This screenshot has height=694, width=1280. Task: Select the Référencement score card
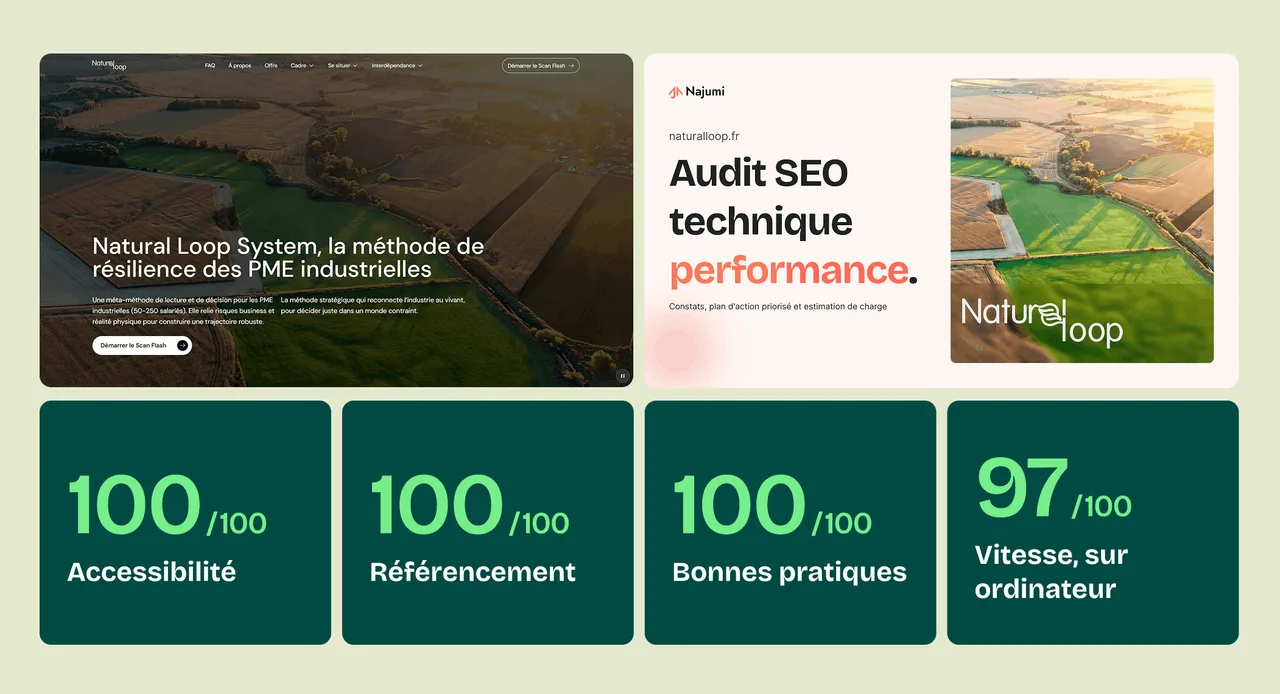pos(488,523)
